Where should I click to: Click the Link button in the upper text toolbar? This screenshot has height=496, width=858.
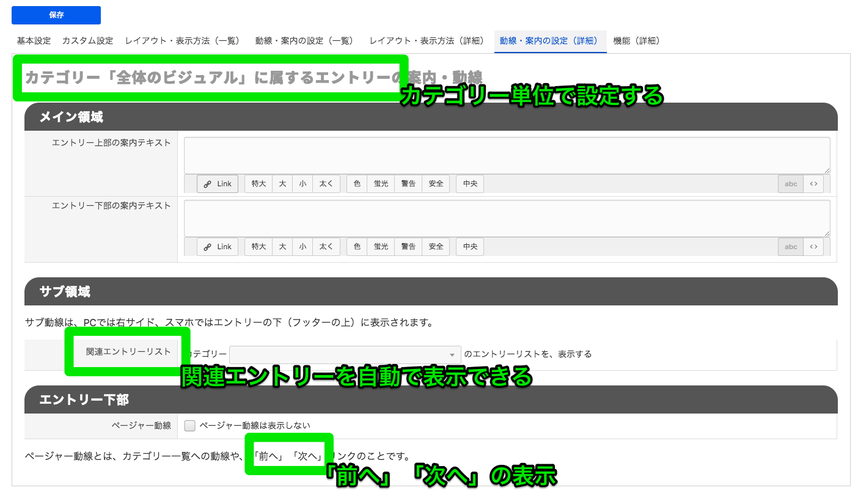pos(217,184)
